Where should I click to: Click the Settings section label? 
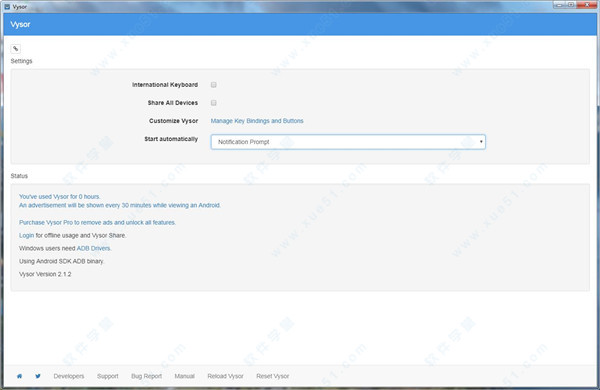click(x=21, y=61)
